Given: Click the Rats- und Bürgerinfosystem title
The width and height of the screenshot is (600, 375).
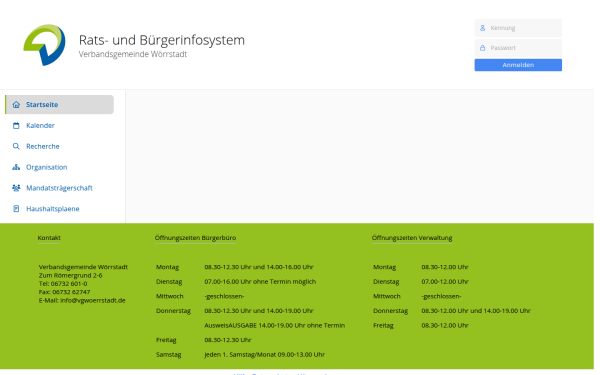Looking at the screenshot, I should tap(161, 40).
